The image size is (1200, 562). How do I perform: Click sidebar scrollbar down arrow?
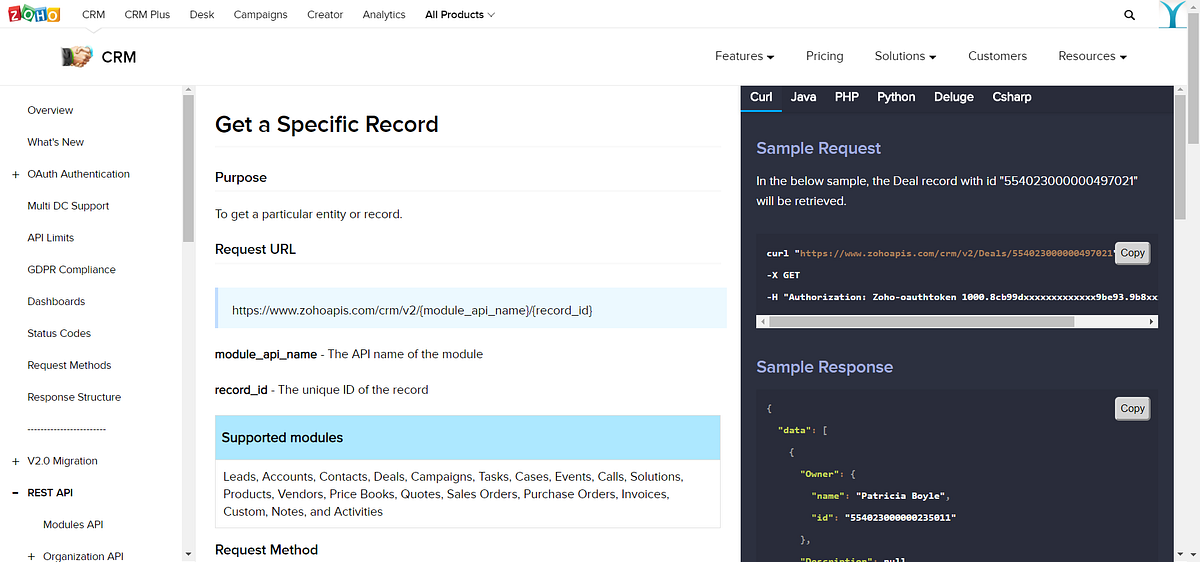[188, 554]
